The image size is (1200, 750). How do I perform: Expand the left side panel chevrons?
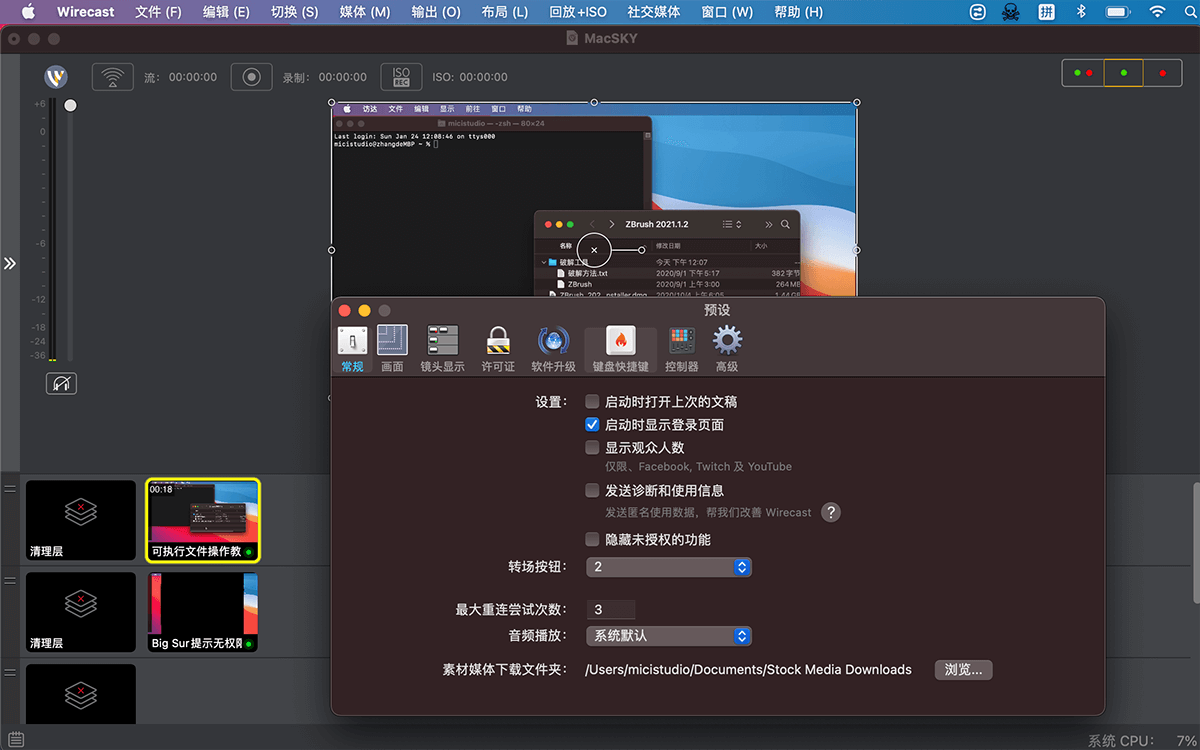10,263
